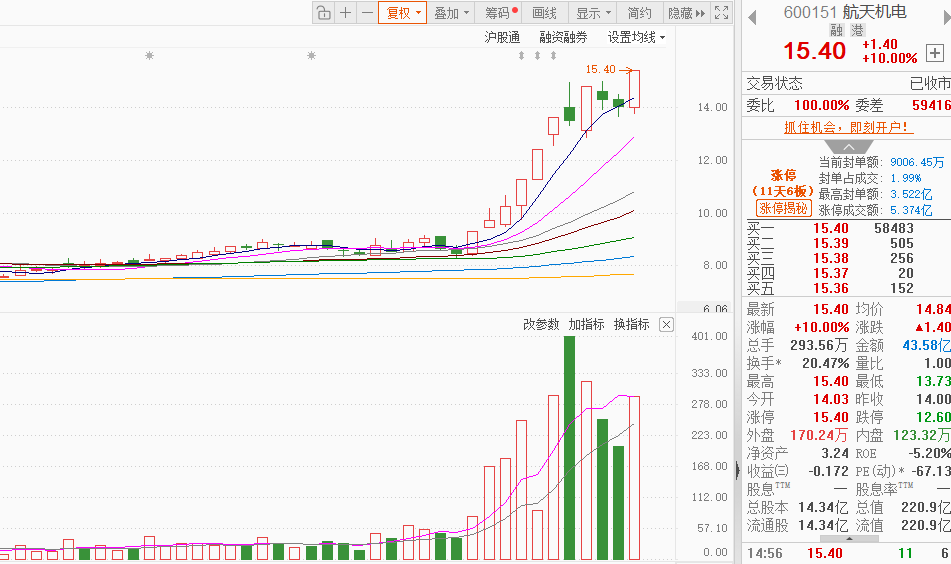Open the 复权 dropdown
This screenshot has width=951, height=564.
point(403,13)
